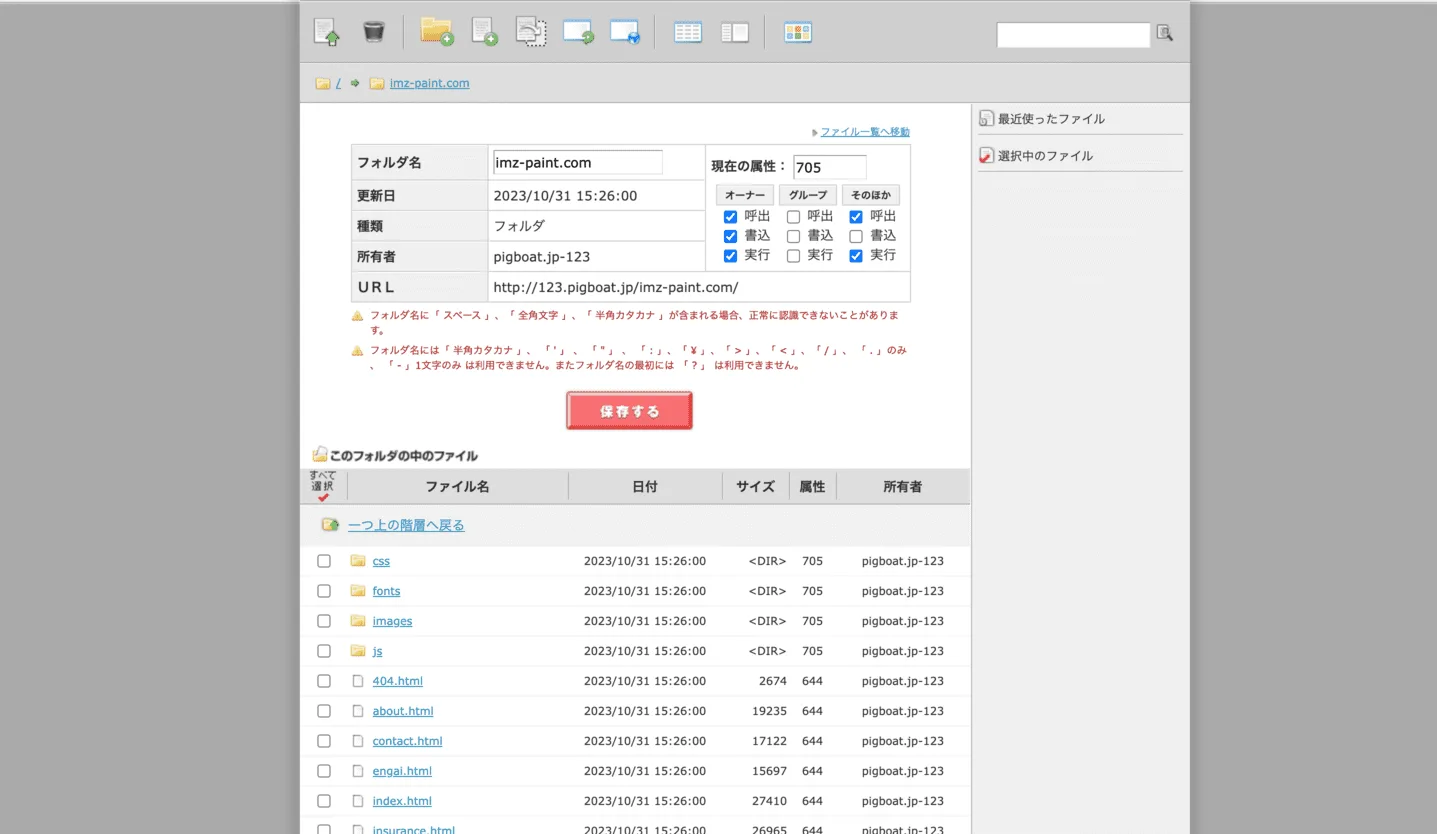Click the folder name input field
The image size is (1437, 834).
(577, 162)
